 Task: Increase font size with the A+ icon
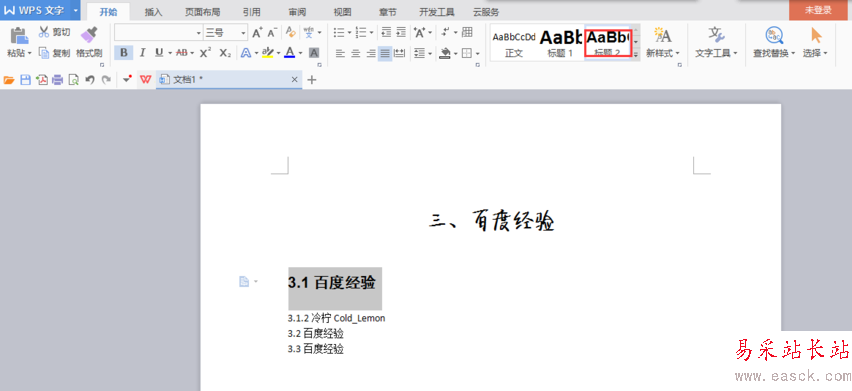coord(257,33)
